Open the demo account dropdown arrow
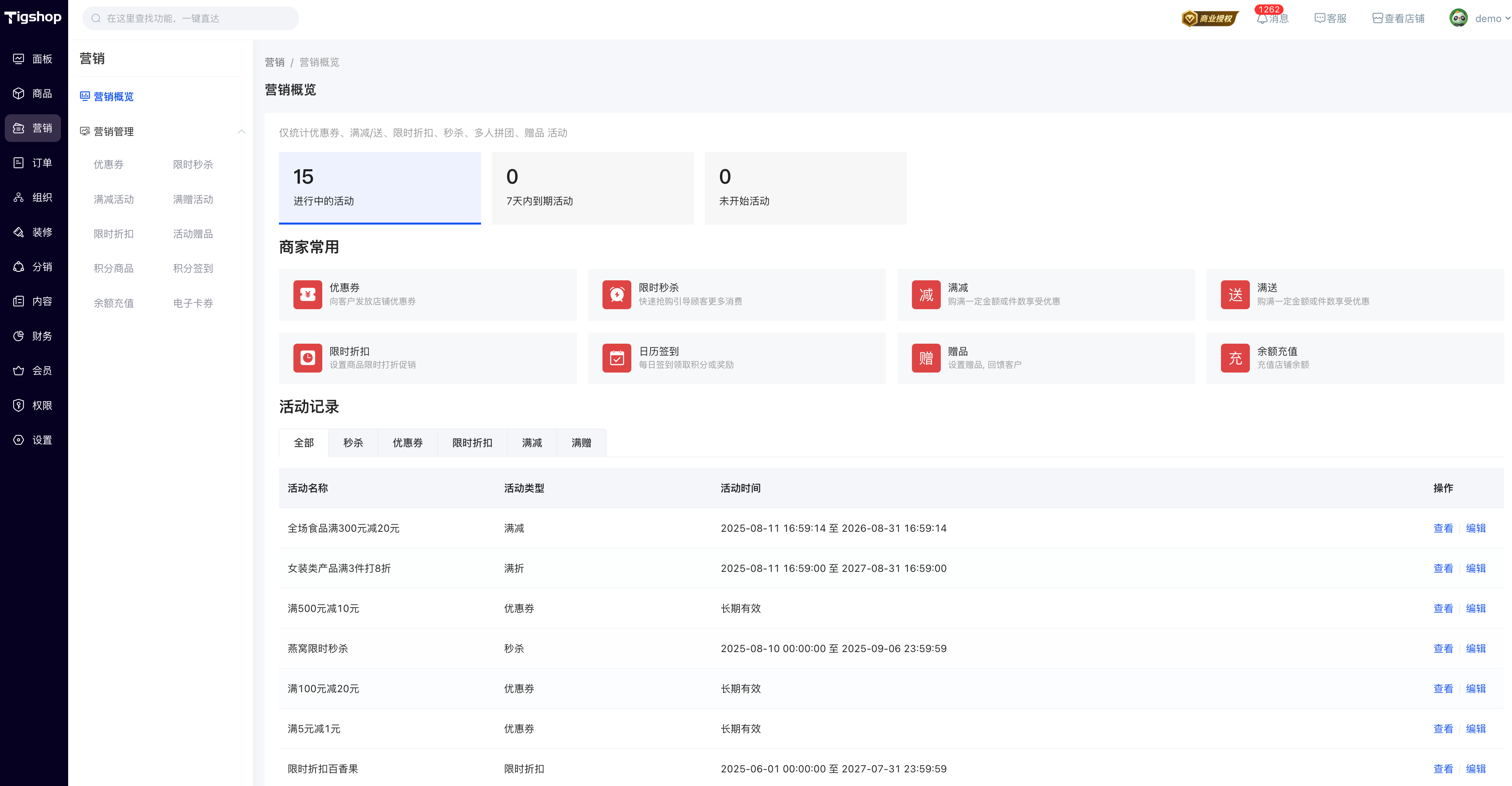Image resolution: width=1512 pixels, height=786 pixels. (1507, 18)
